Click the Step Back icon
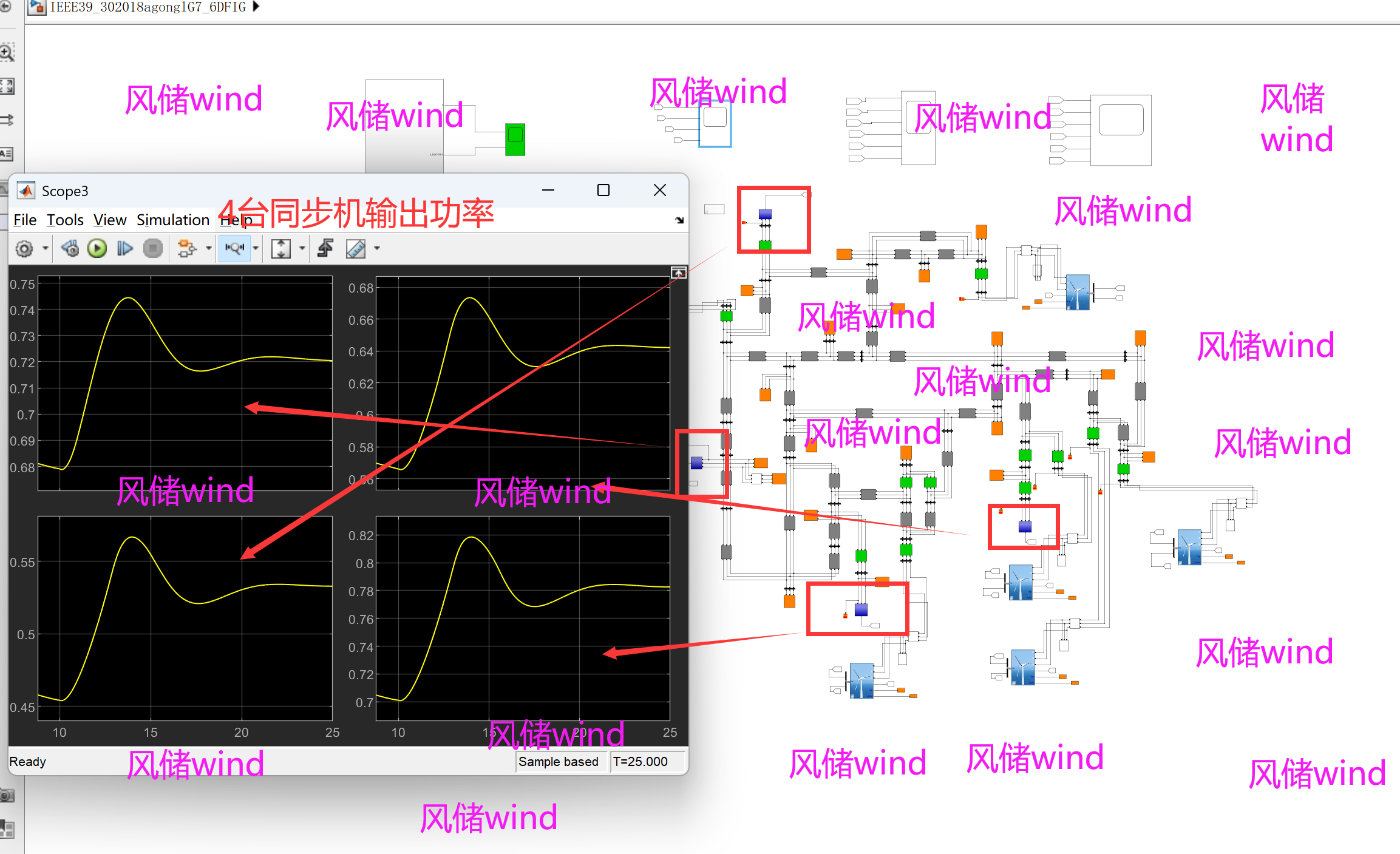Screen dimensions: 1400x854 [70, 249]
